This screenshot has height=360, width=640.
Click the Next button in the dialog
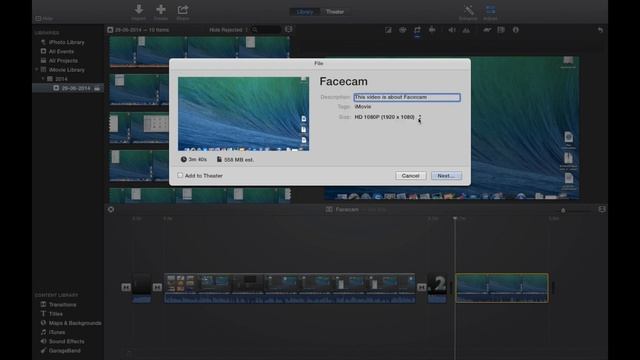(x=447, y=176)
